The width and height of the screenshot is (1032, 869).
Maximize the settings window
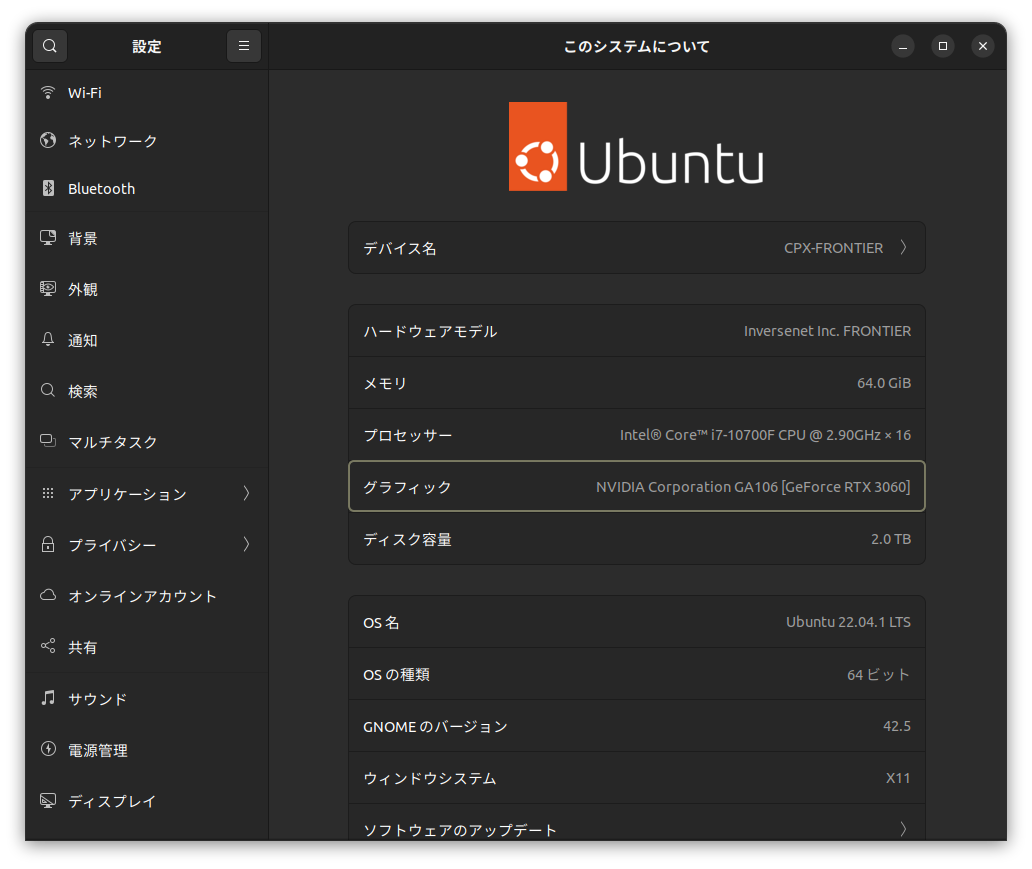[942, 46]
